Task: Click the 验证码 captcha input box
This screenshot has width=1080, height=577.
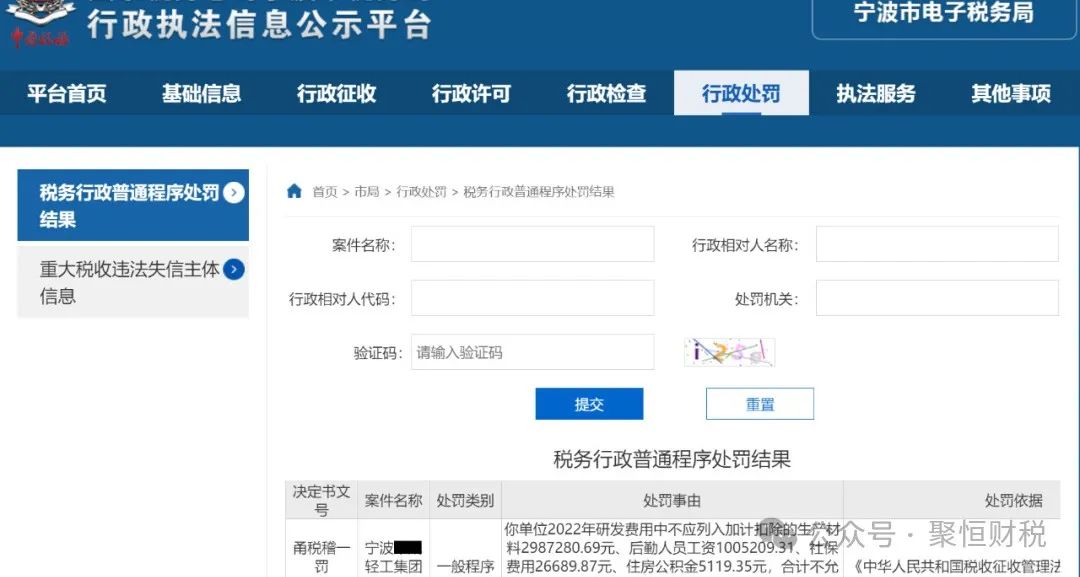Action: point(532,352)
